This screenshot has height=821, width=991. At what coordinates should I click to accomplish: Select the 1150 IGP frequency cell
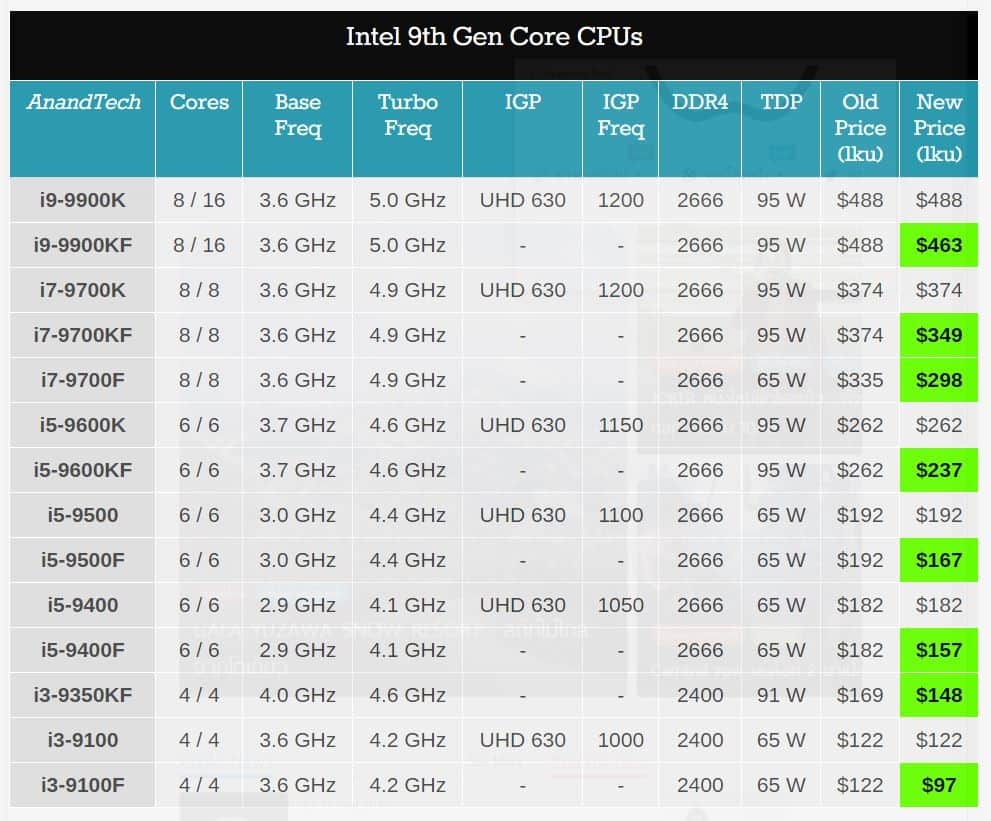pos(620,425)
